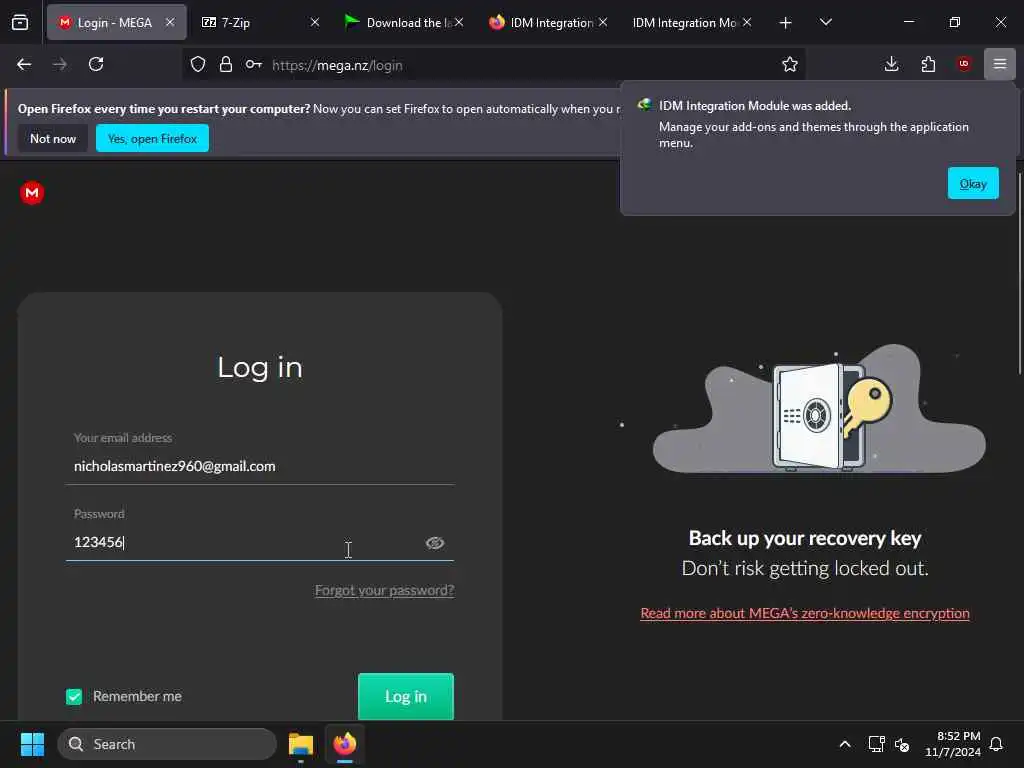Viewport: 1024px width, 768px height.
Task: Click the taskbar Search box
Action: point(167,744)
